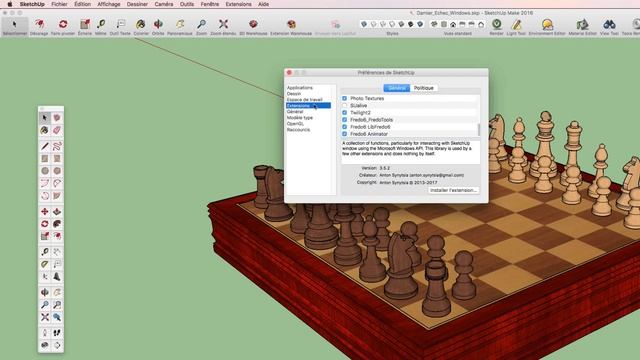Screen dimensions: 640x360
Task: Choose the Décalage offset tool in top toolbar
Action: tap(39, 27)
